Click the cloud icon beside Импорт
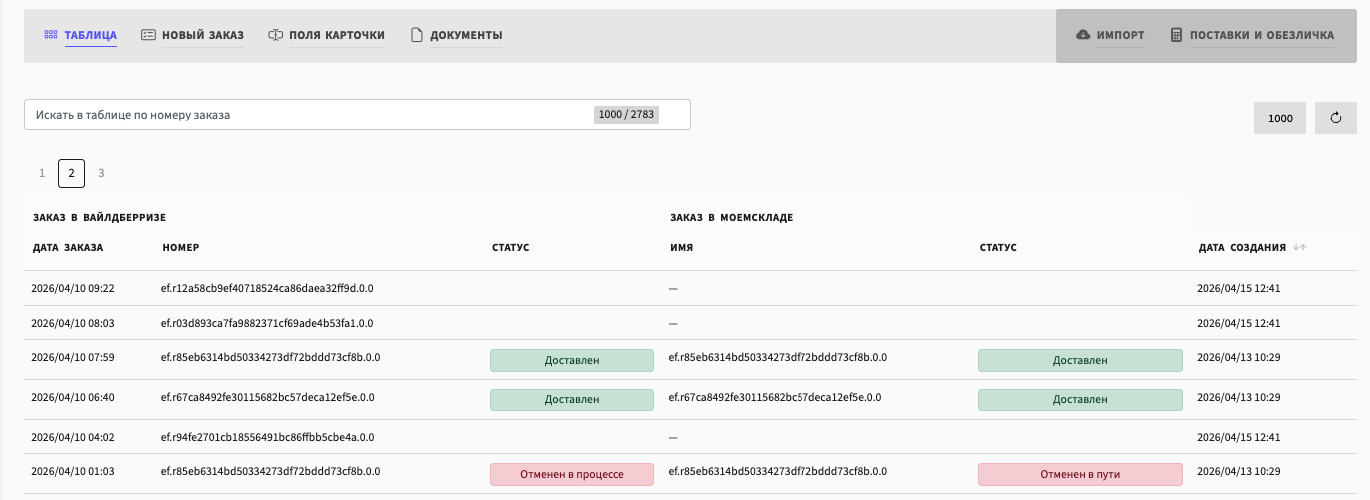1370x500 pixels. [1083, 35]
